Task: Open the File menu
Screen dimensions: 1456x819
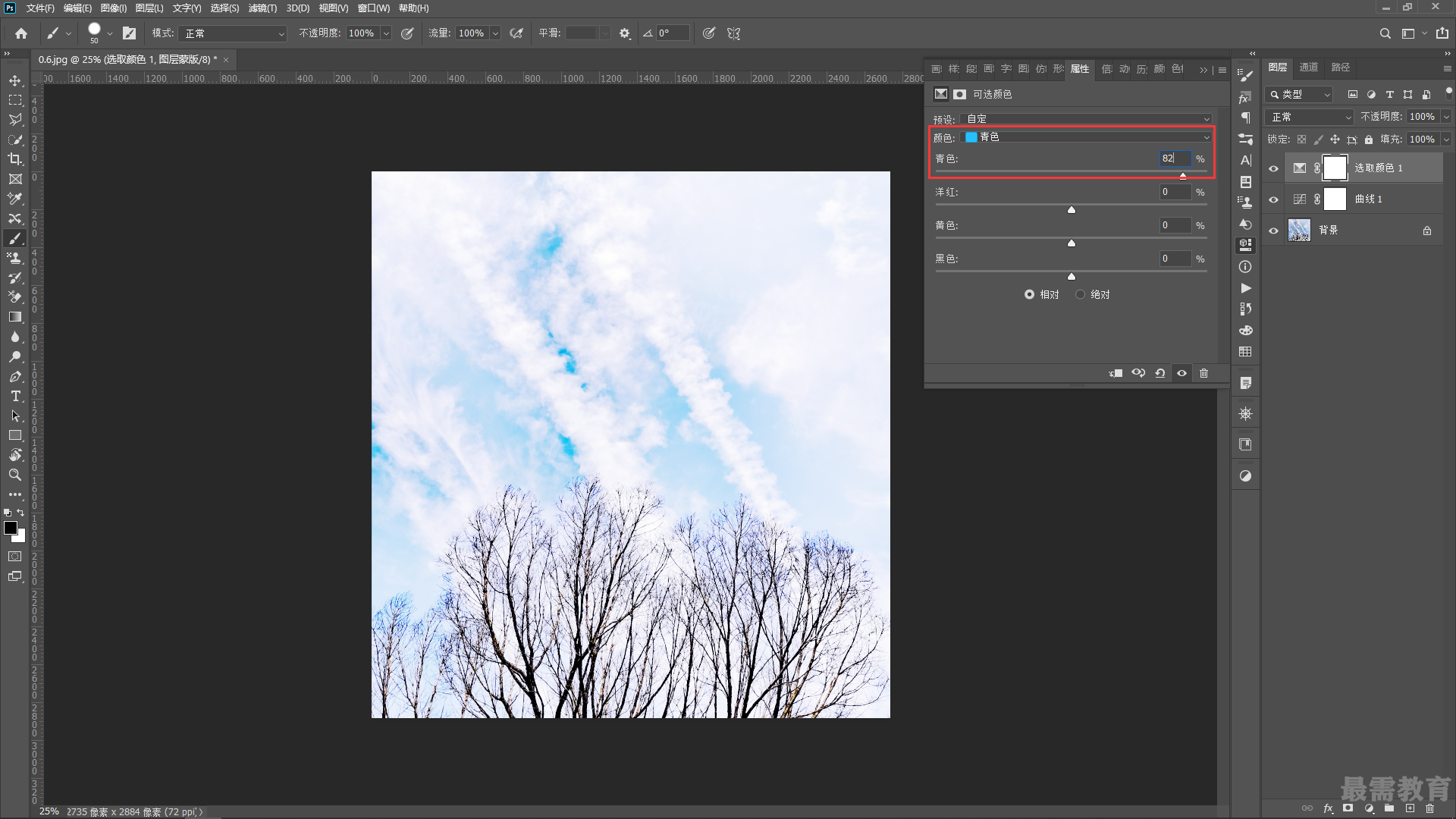Action: [40, 8]
